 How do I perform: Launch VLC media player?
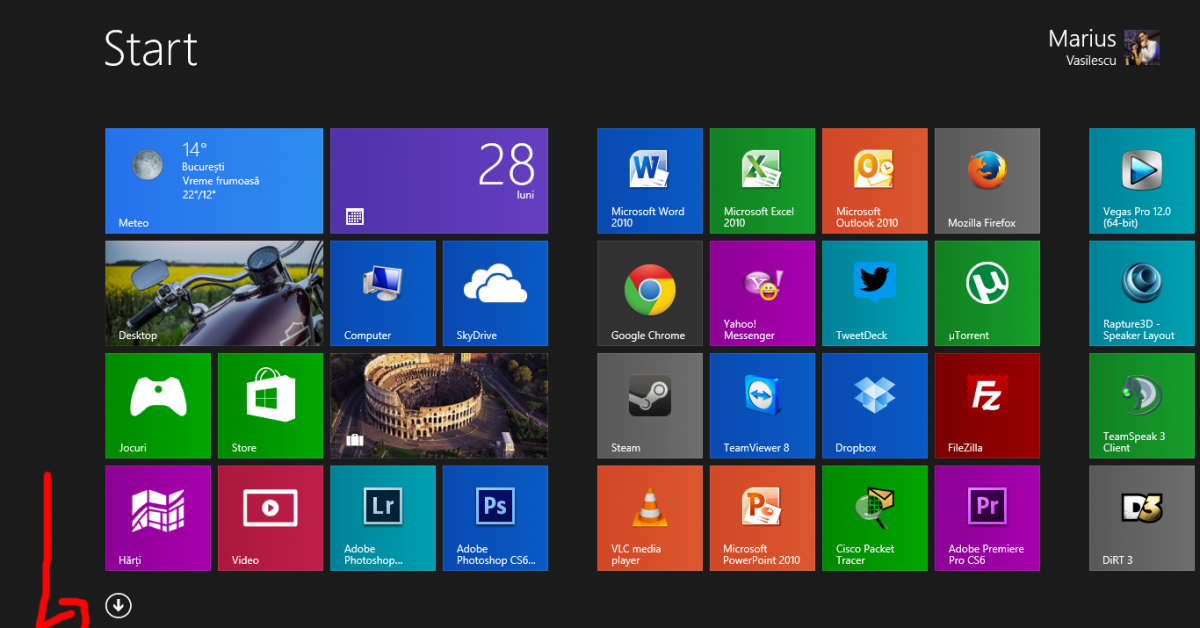click(x=650, y=518)
